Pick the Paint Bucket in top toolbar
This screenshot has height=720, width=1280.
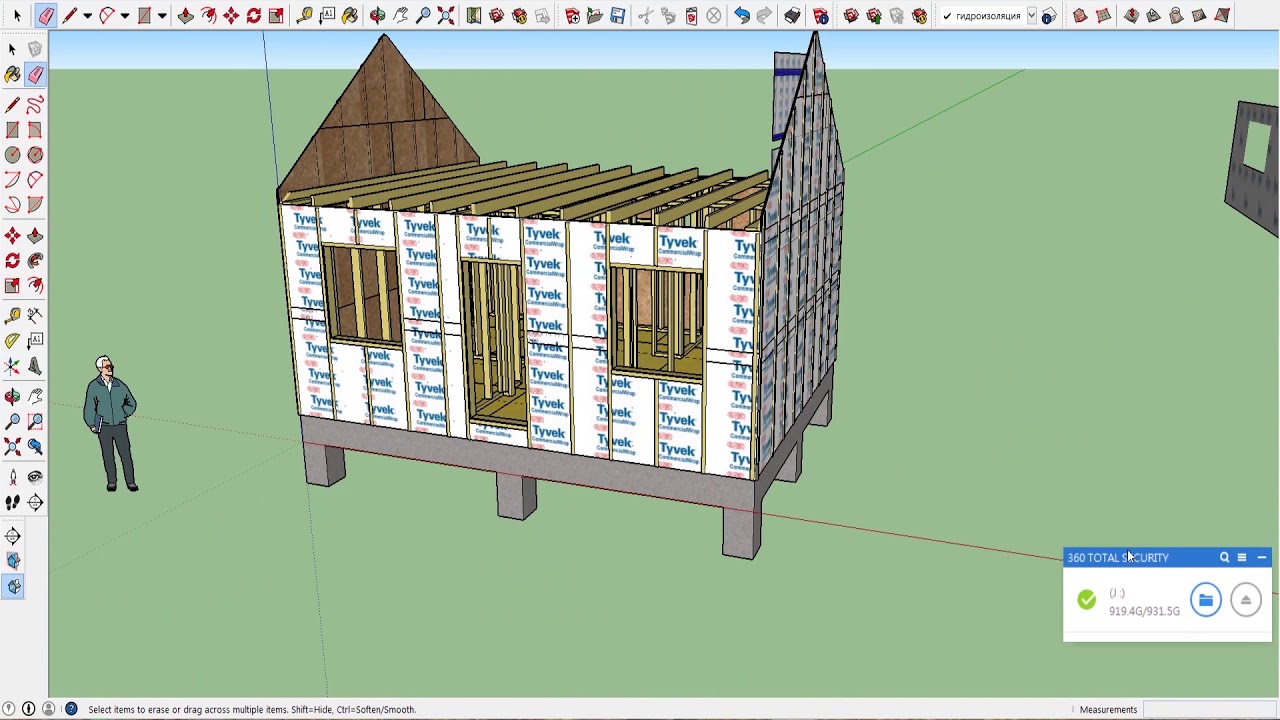click(x=350, y=15)
